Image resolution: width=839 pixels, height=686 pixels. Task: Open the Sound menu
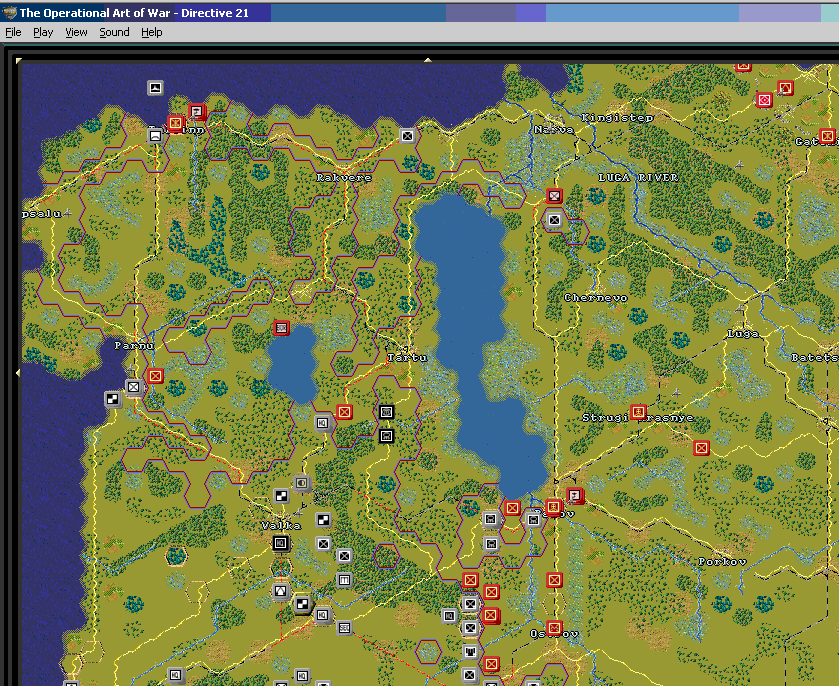(114, 32)
